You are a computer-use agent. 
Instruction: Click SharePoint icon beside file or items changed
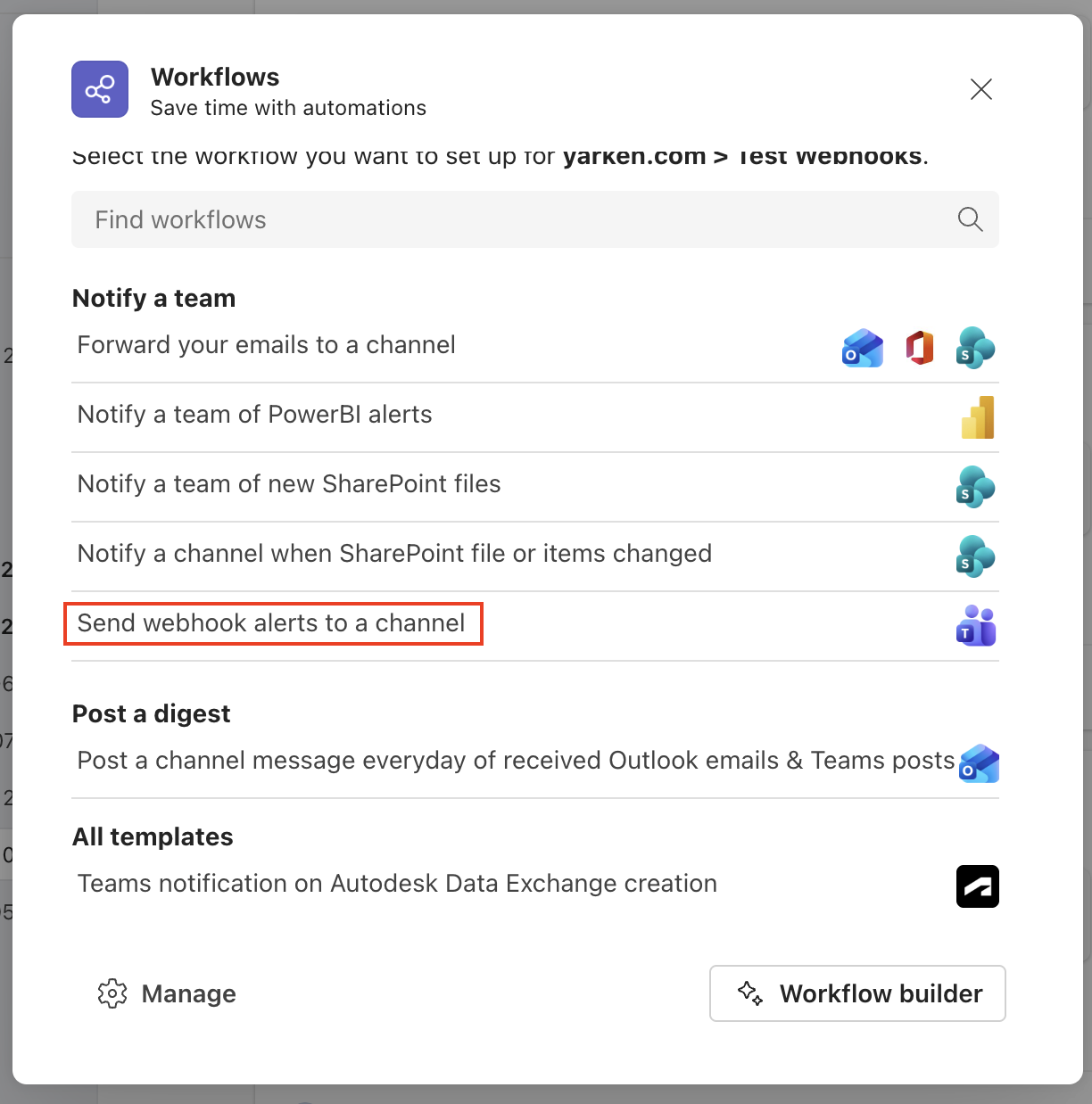click(976, 556)
